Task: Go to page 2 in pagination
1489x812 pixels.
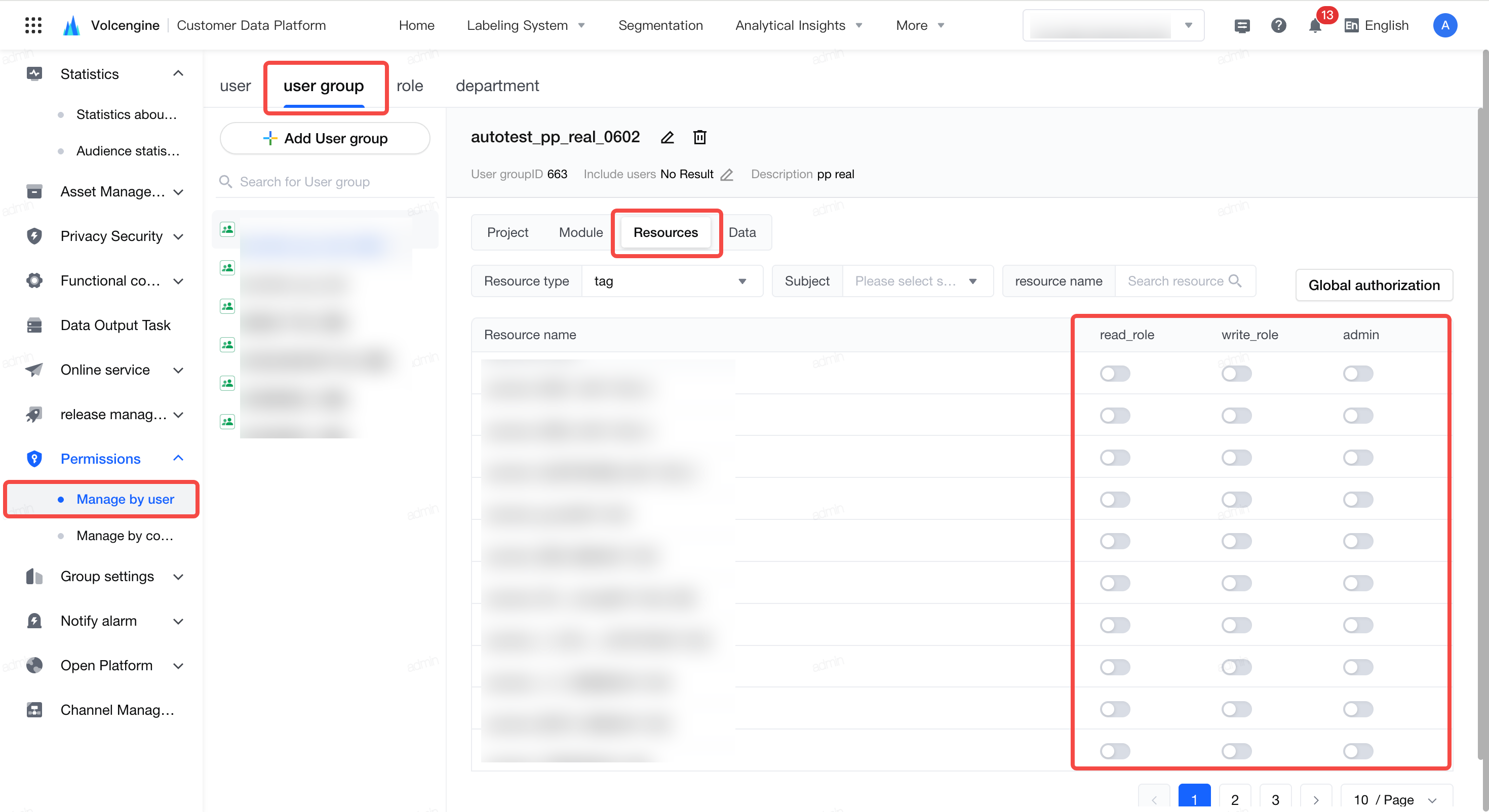Action: [1234, 799]
